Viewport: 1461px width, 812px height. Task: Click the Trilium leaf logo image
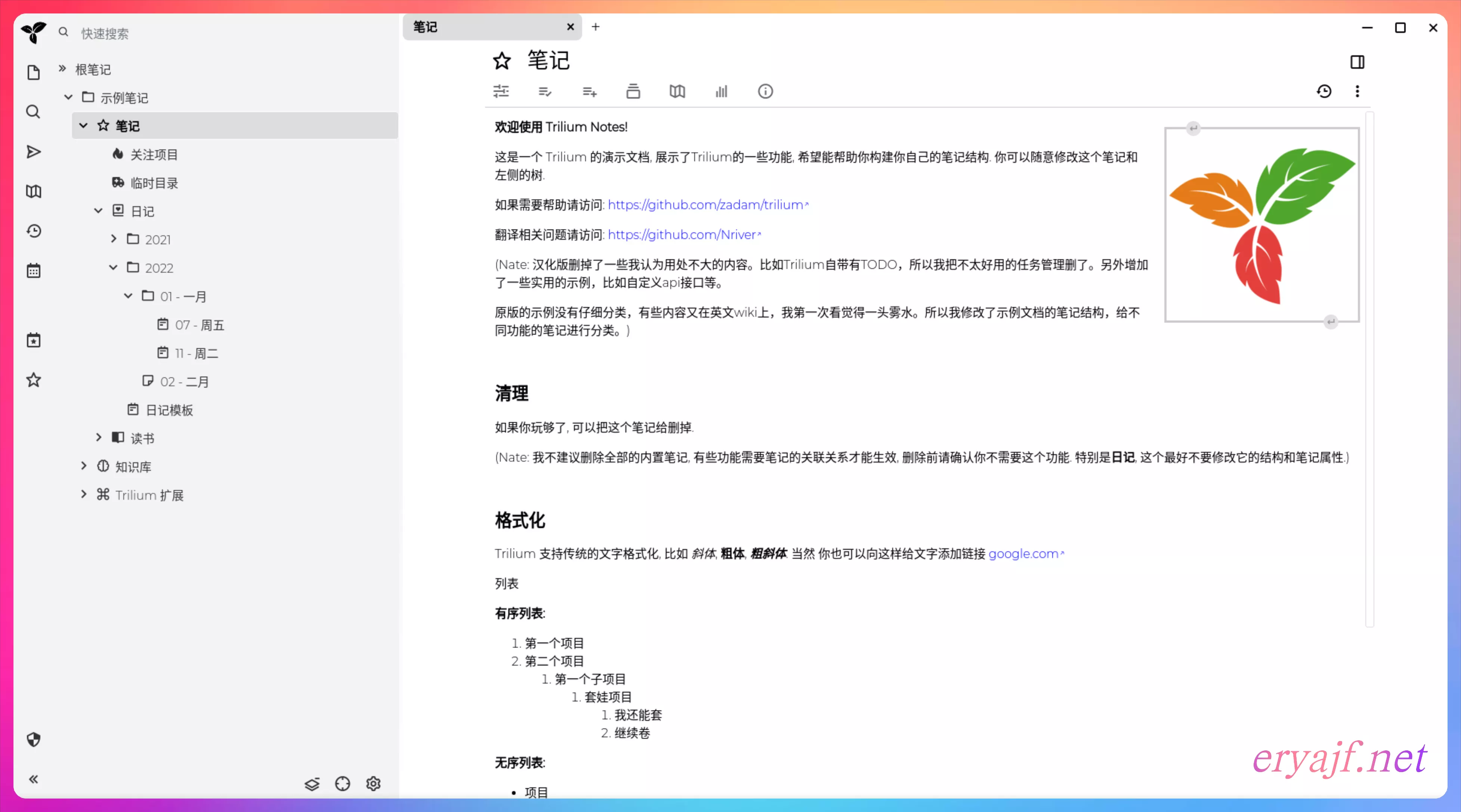pyautogui.click(x=1262, y=225)
